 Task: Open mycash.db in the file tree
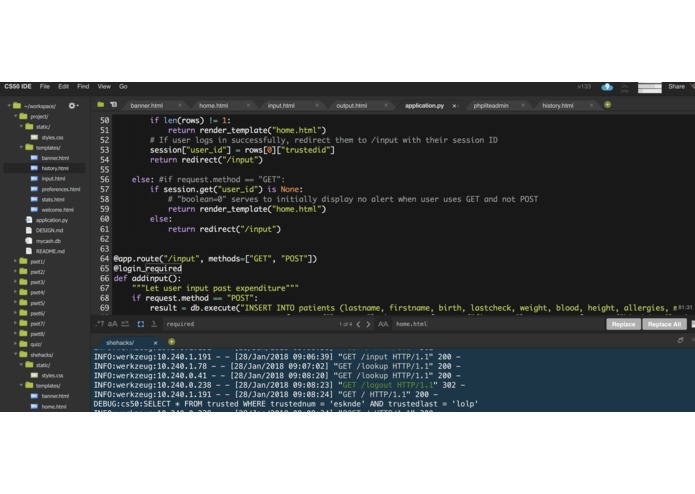coord(48,241)
